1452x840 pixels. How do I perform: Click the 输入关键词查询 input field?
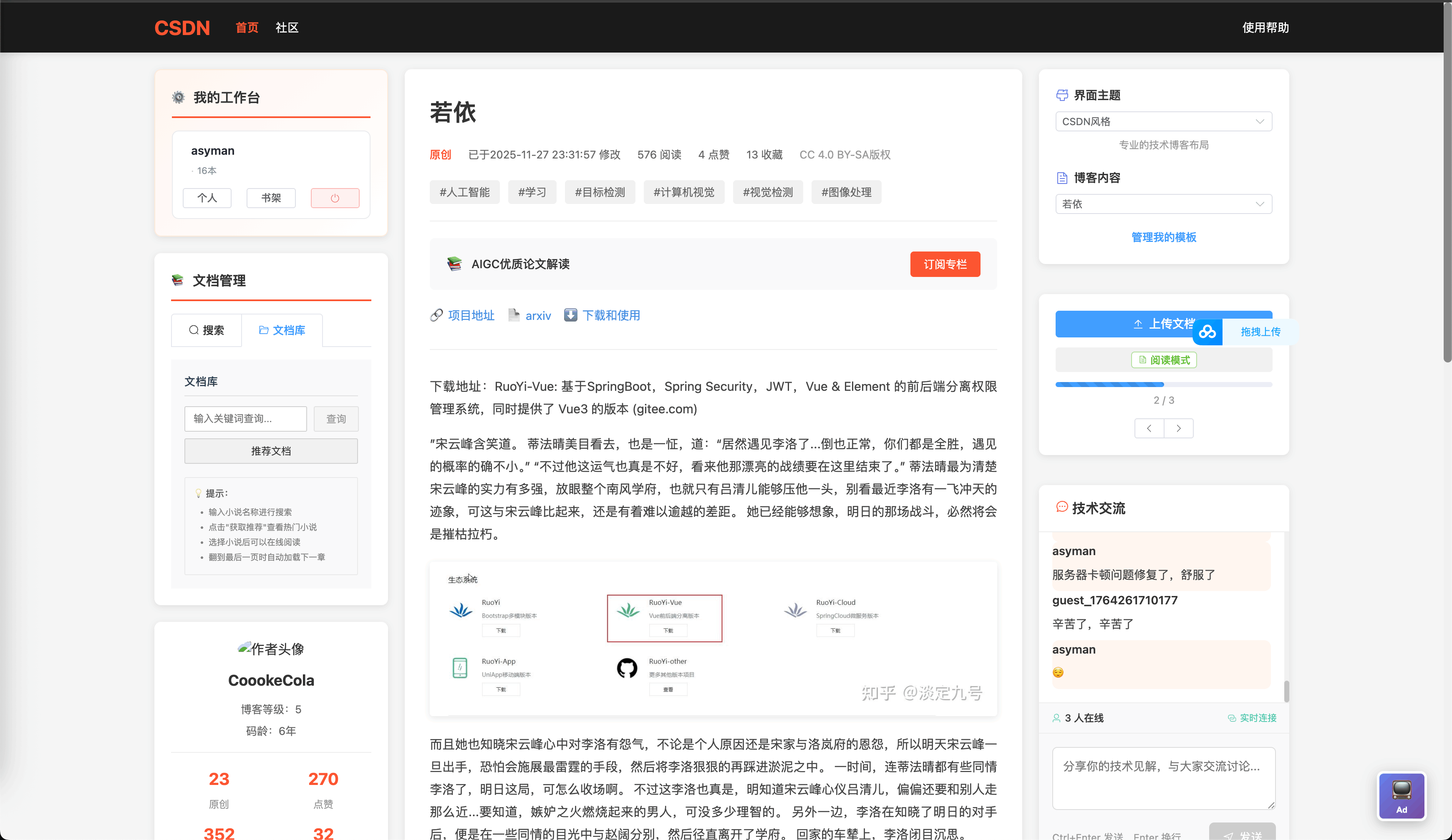coord(245,419)
